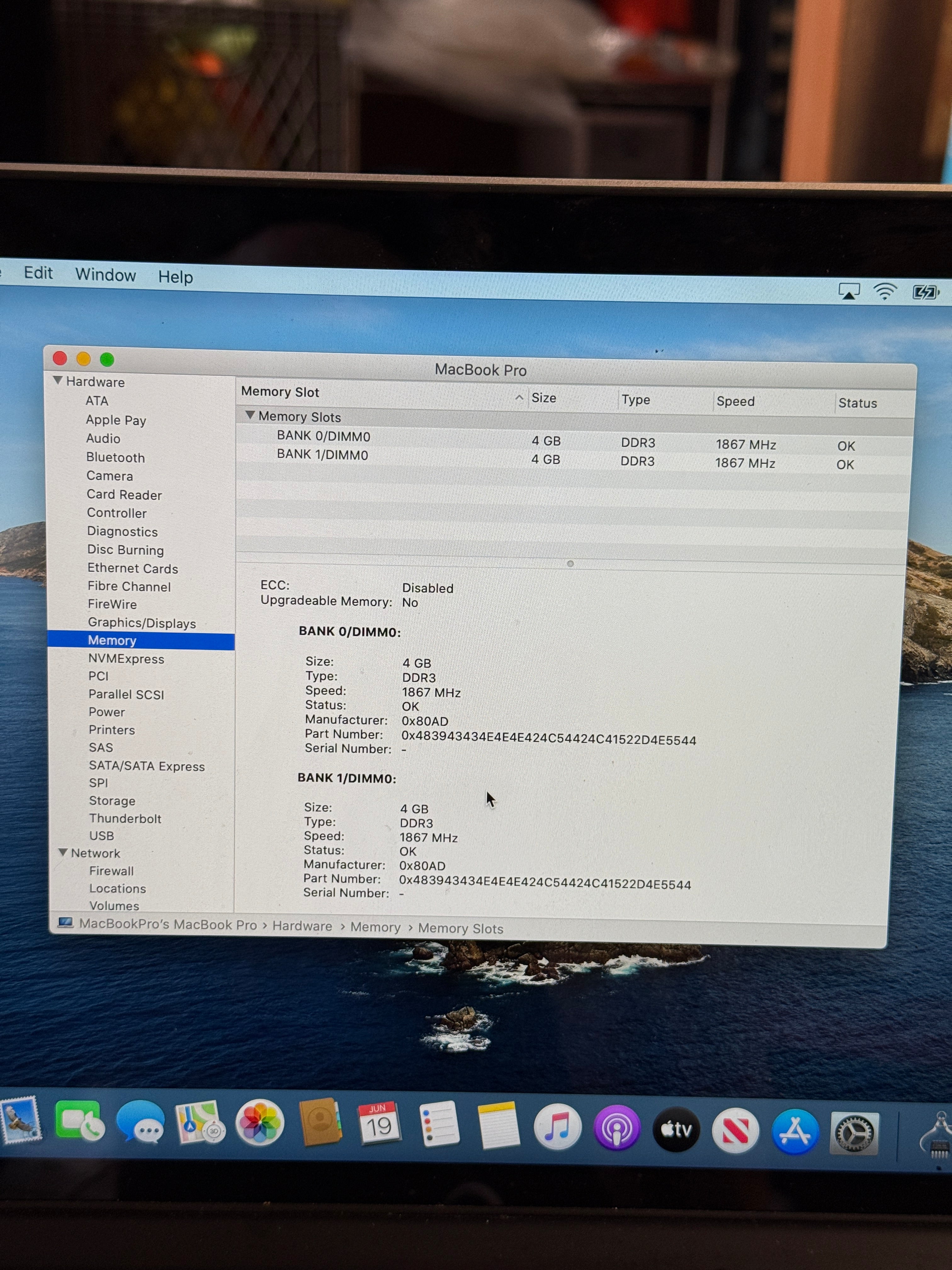This screenshot has height=1270, width=952.
Task: Select PCI in the sidebar
Action: point(98,676)
